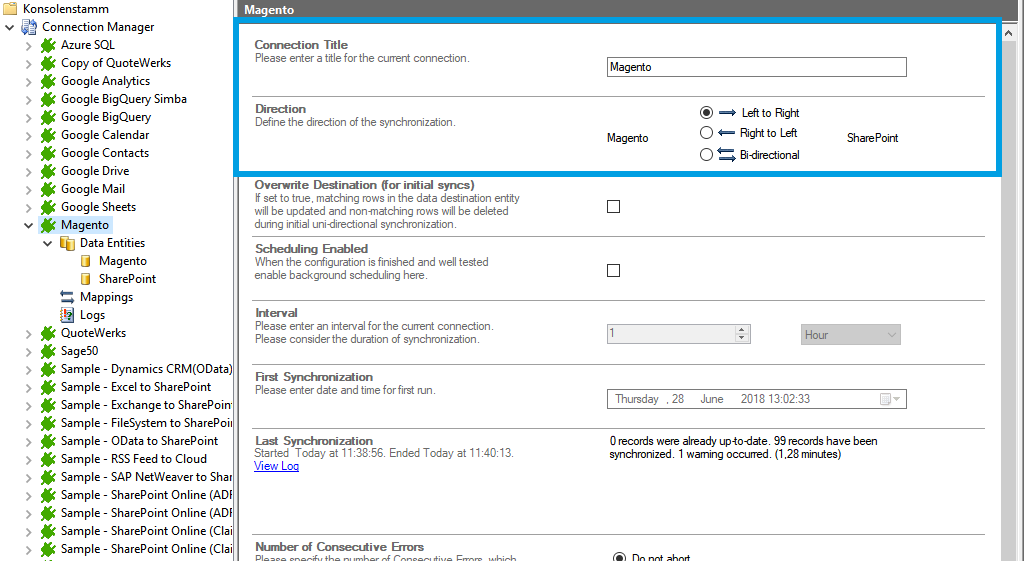Viewport: 1024px width, 561px height.
Task: Select Sample - OData to SharePoint
Action: pyautogui.click(x=139, y=441)
